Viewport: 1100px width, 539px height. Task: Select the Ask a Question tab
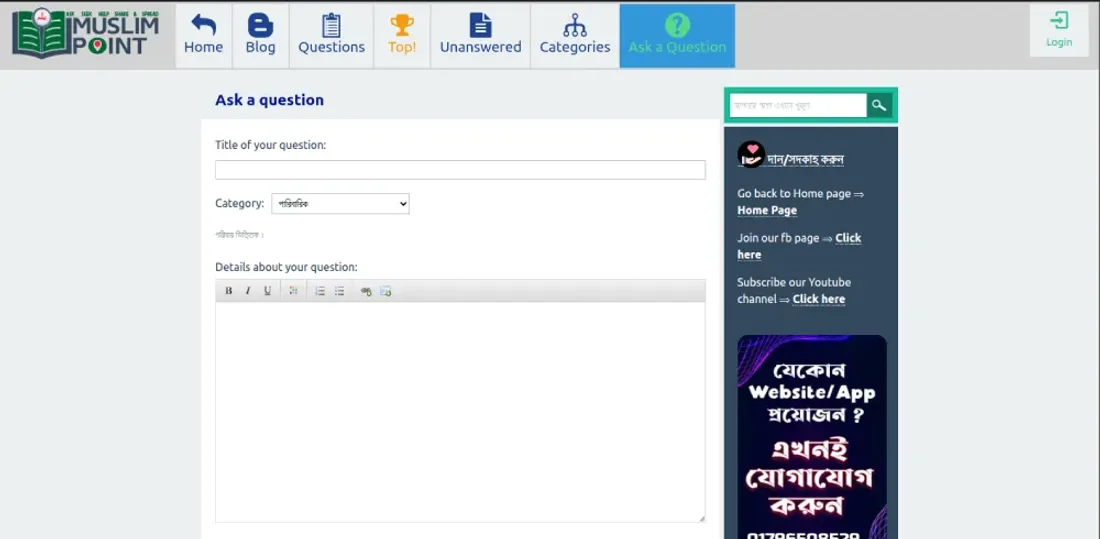(677, 35)
